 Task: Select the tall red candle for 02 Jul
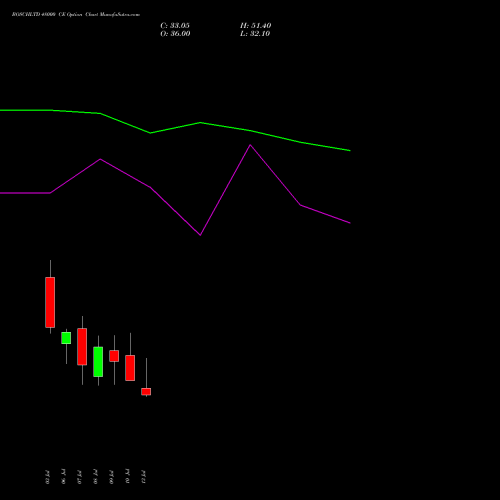pyautogui.click(x=50, y=302)
